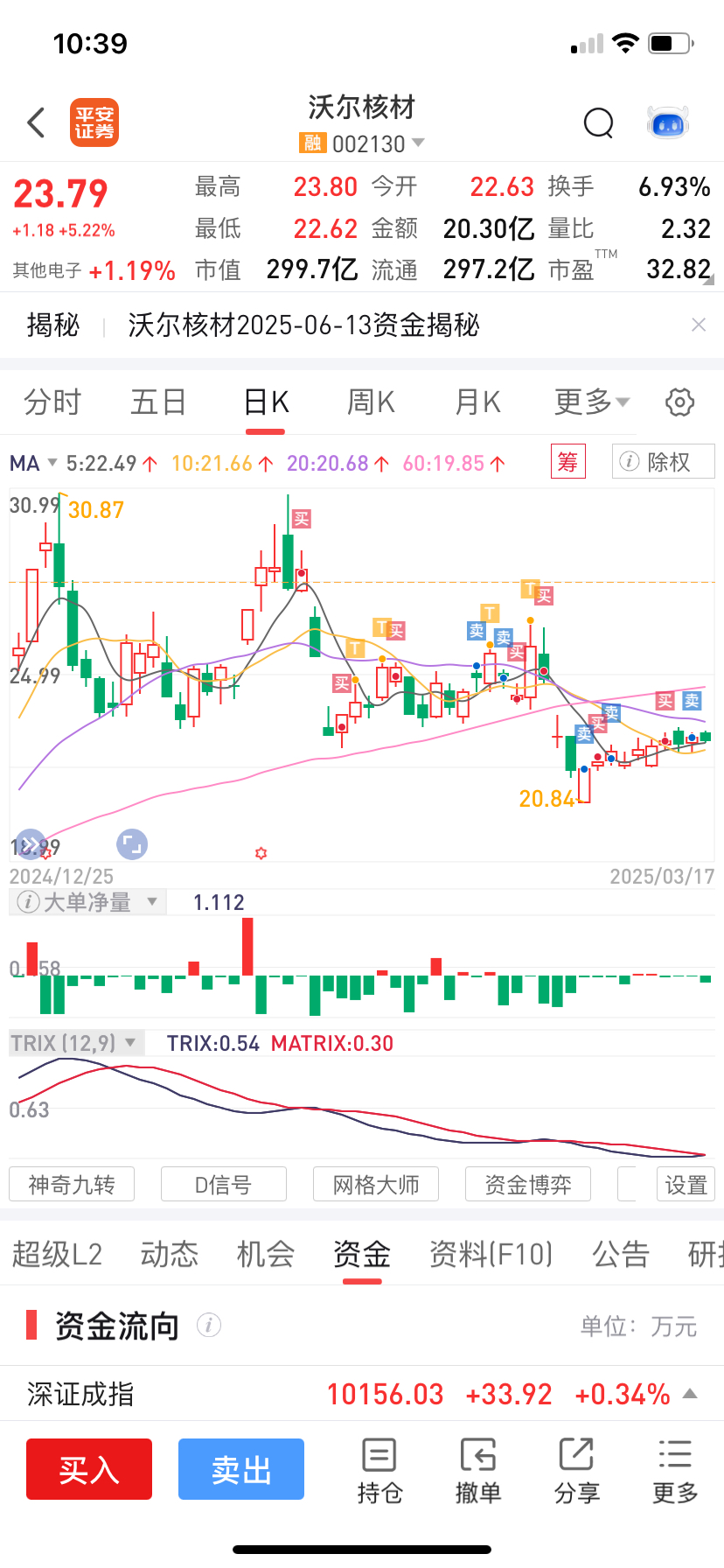Screen dimensions: 724x1568
Task: Toggle the 筹 chip distribution button
Action: (567, 461)
